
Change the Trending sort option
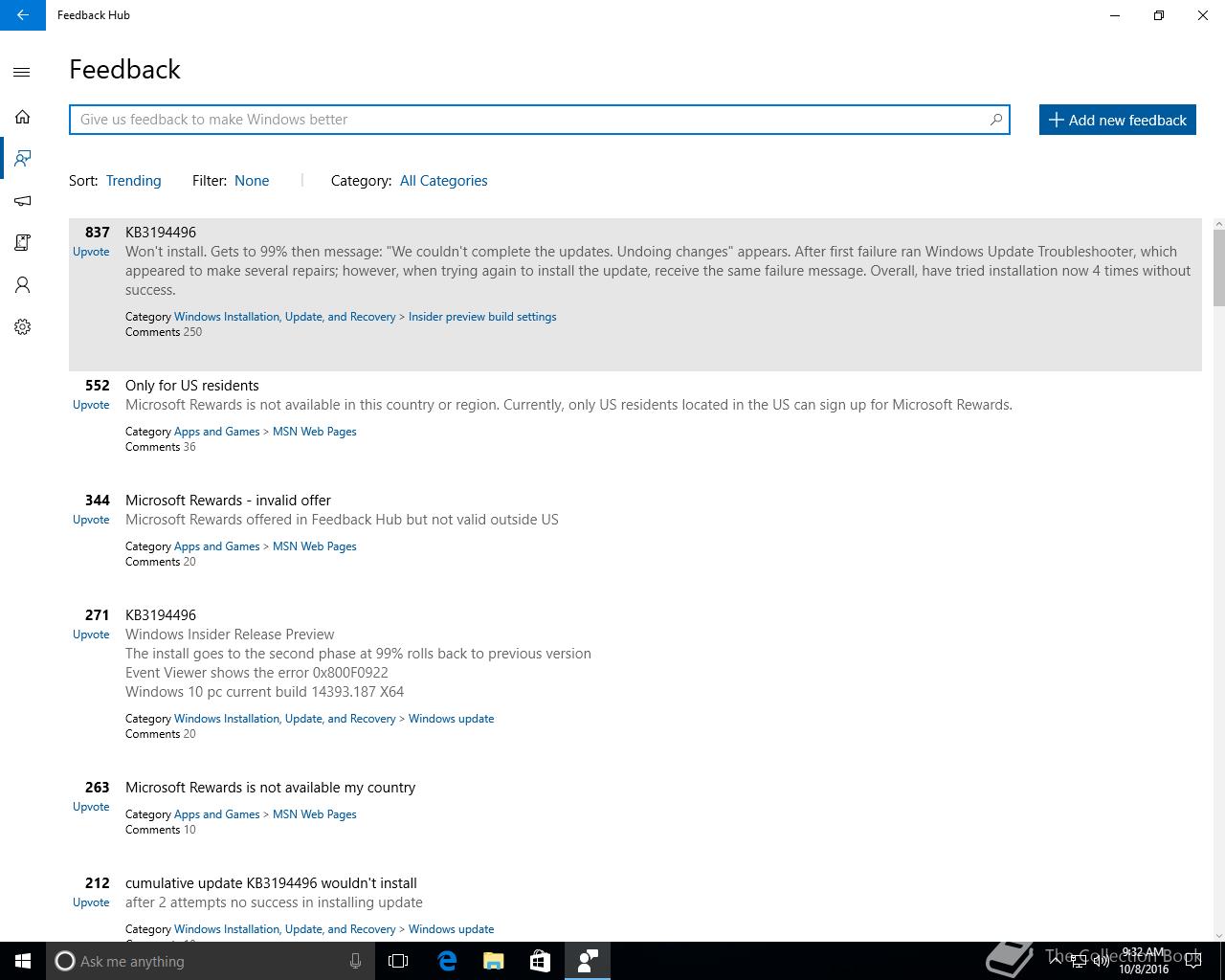(x=133, y=181)
